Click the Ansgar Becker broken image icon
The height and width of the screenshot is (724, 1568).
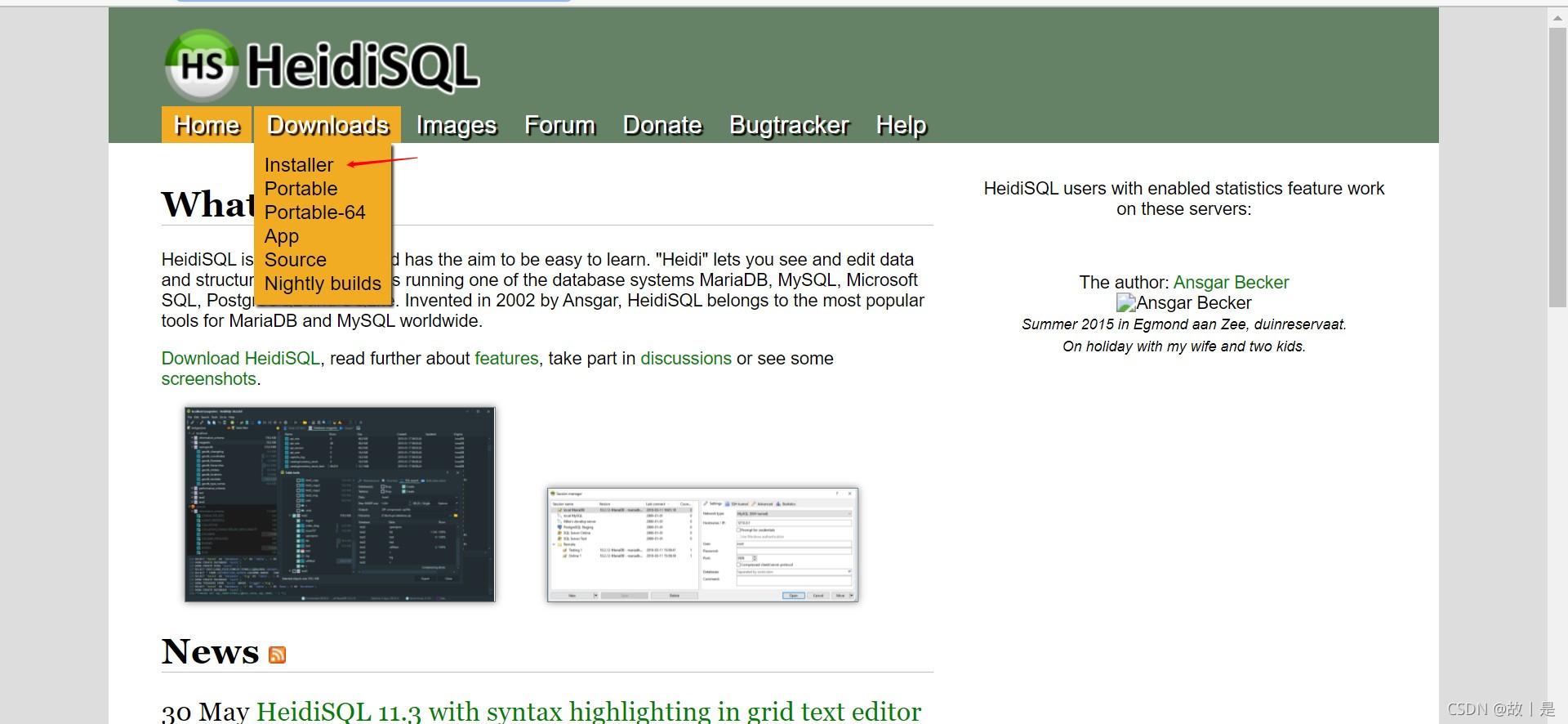[x=1126, y=303]
